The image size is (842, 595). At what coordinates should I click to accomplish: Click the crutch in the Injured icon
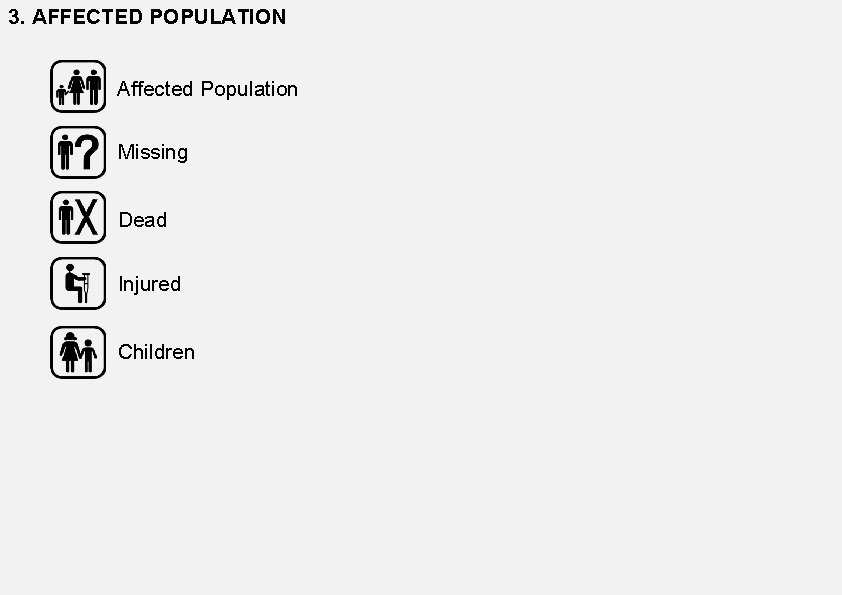(87, 287)
